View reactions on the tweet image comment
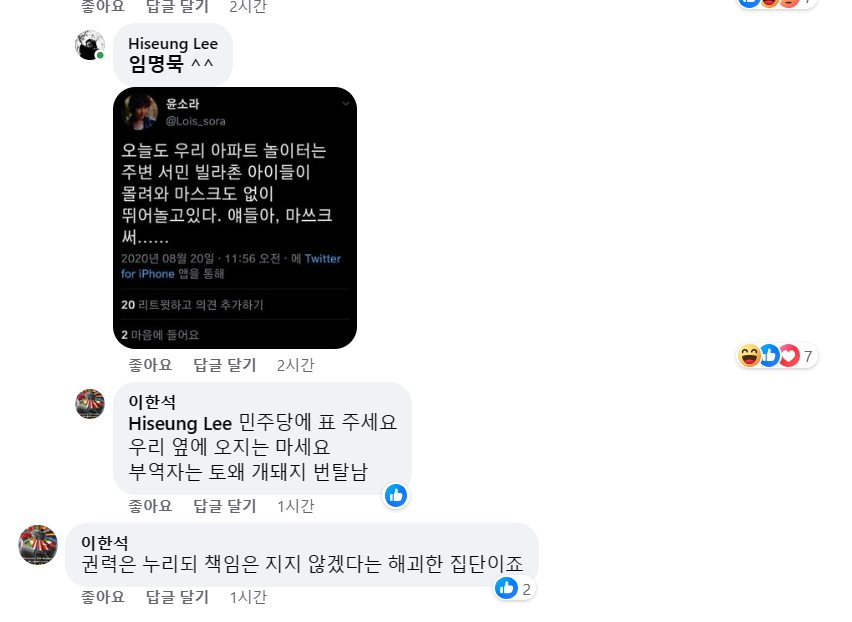The image size is (852, 622). (776, 356)
